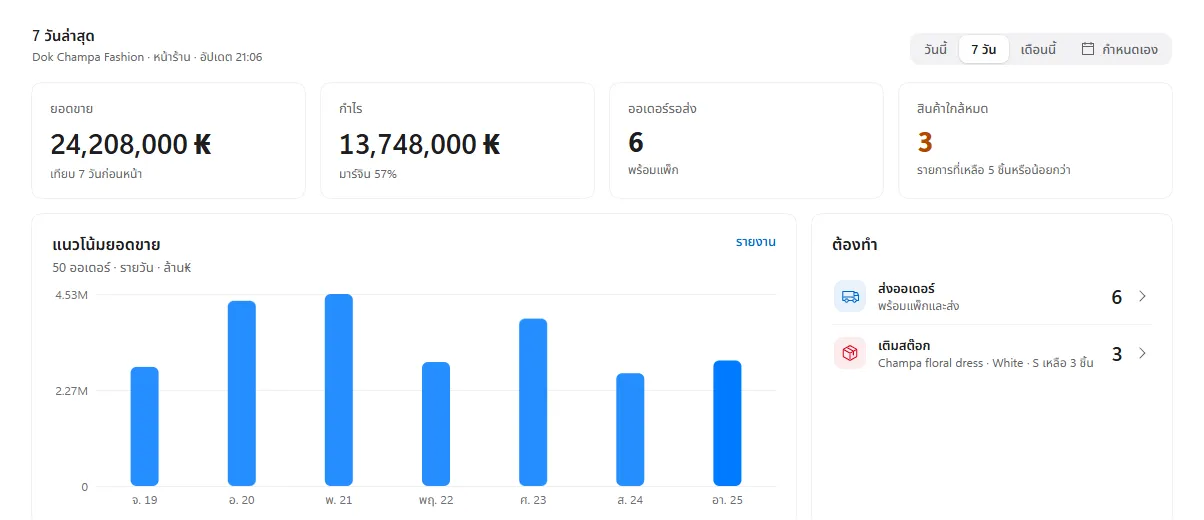Image resolution: width=1204 pixels, height=520 pixels.
Task: Expand the เติมสต๊อก row chevron
Action: (x=1142, y=354)
